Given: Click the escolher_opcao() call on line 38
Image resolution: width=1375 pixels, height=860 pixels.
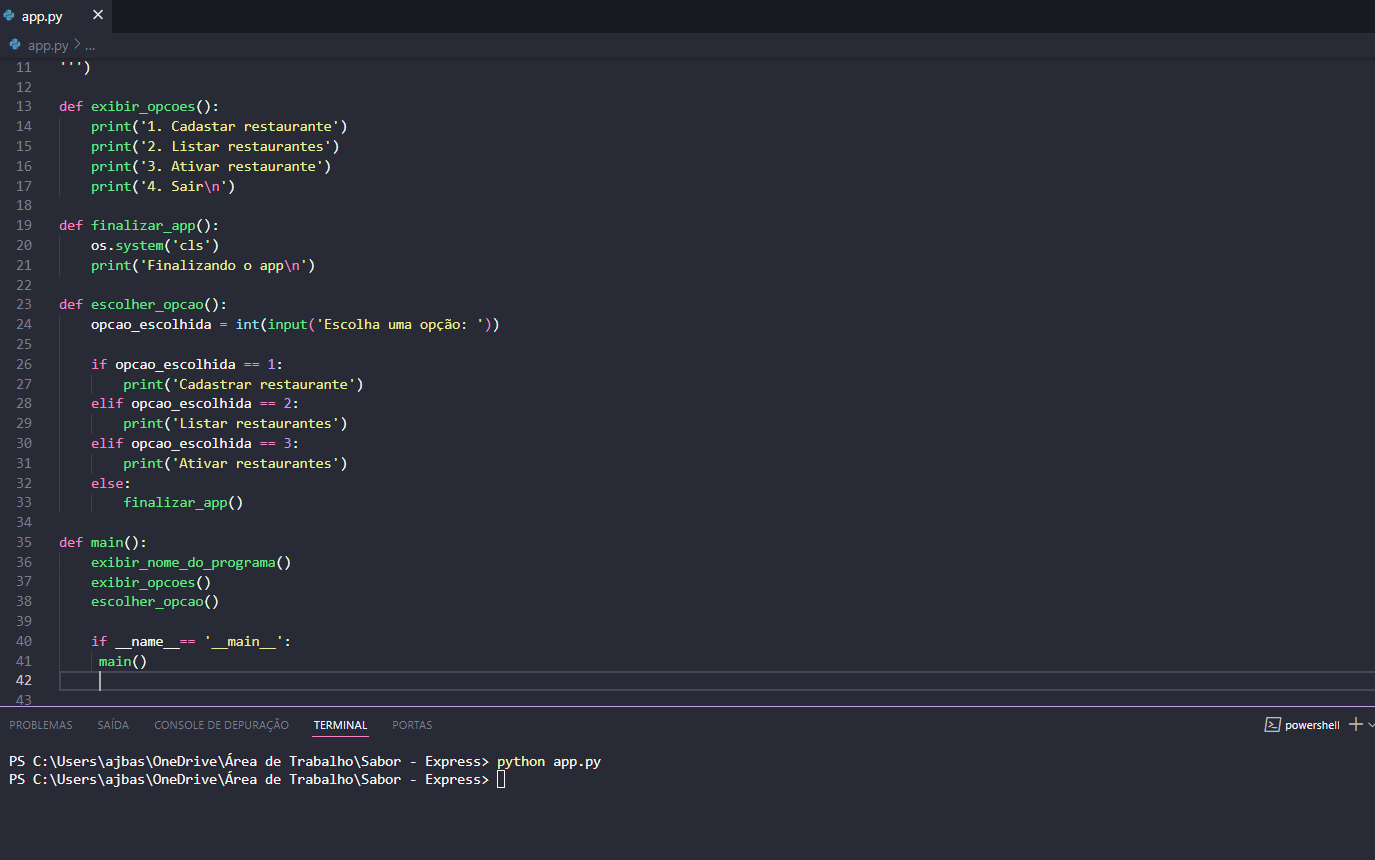Looking at the screenshot, I should [x=155, y=601].
